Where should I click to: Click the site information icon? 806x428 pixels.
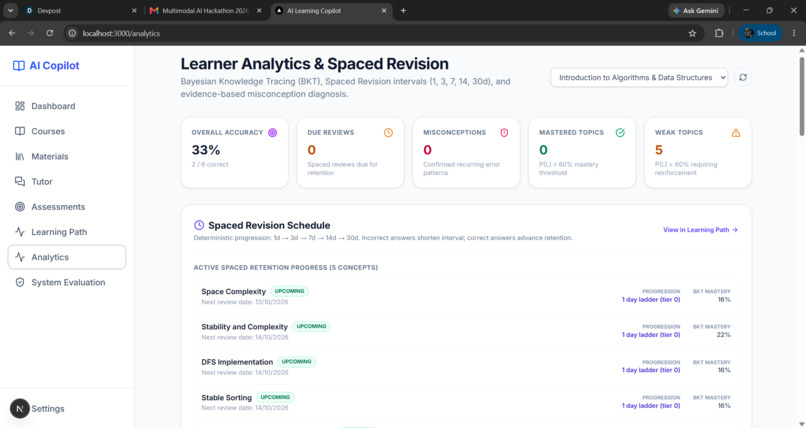coord(72,33)
